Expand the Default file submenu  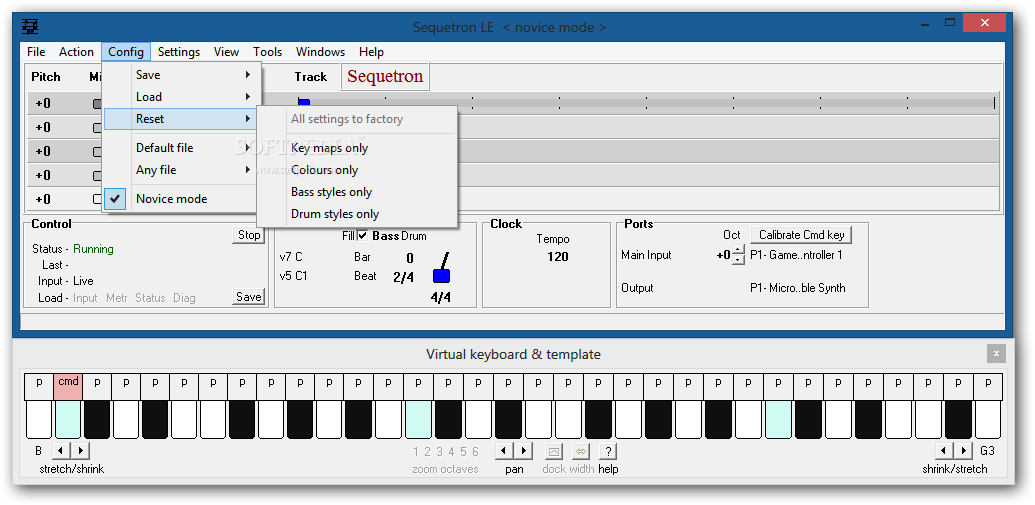[178, 148]
